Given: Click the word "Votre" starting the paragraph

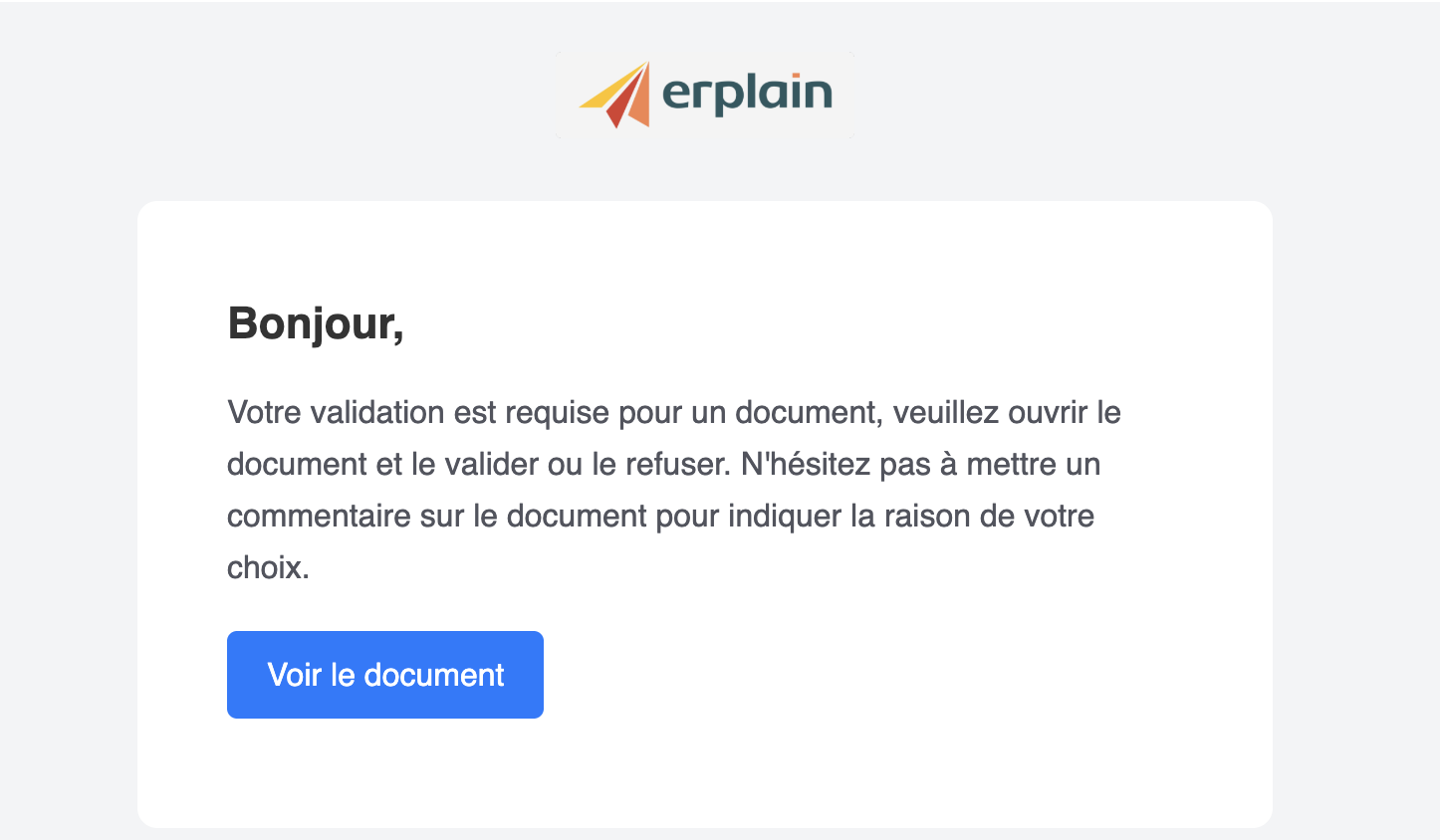Looking at the screenshot, I should [x=264, y=412].
